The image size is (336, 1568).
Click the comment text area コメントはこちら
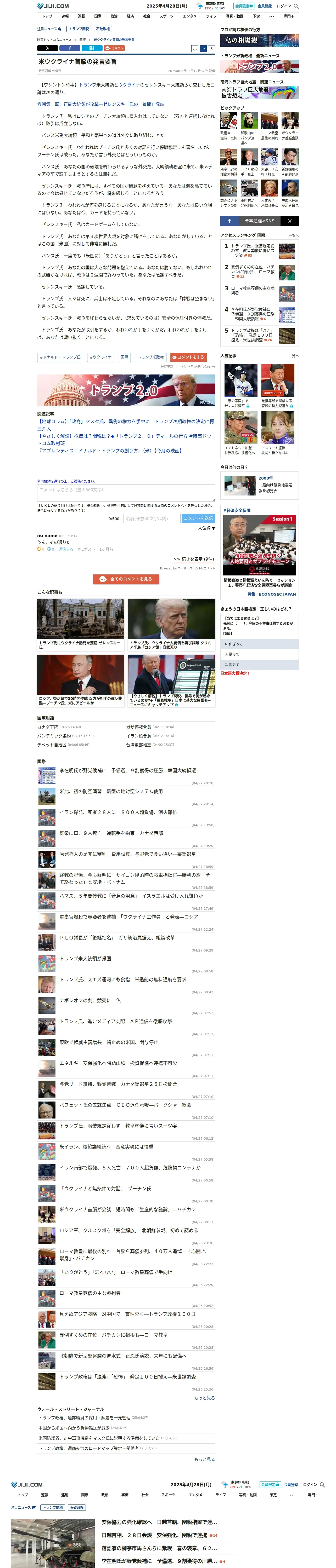(126, 493)
